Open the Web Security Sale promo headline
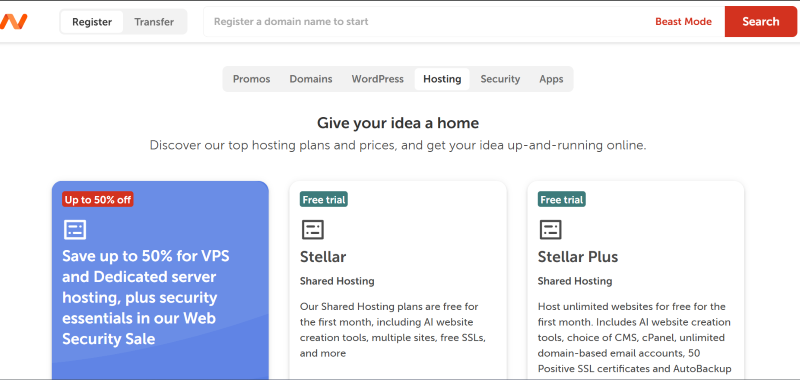This screenshot has width=800, height=380. click(146, 297)
